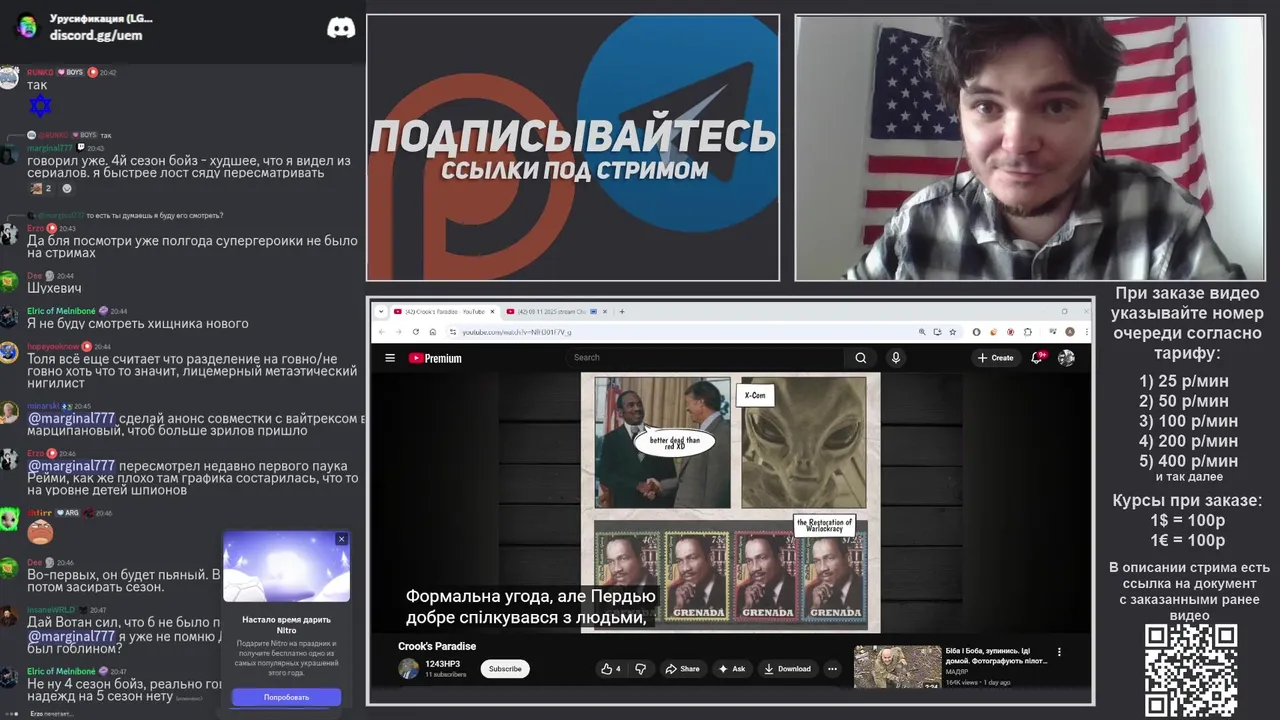Click the browser profile avatar in toolbar
This screenshot has height=720, width=1280.
1069,332
